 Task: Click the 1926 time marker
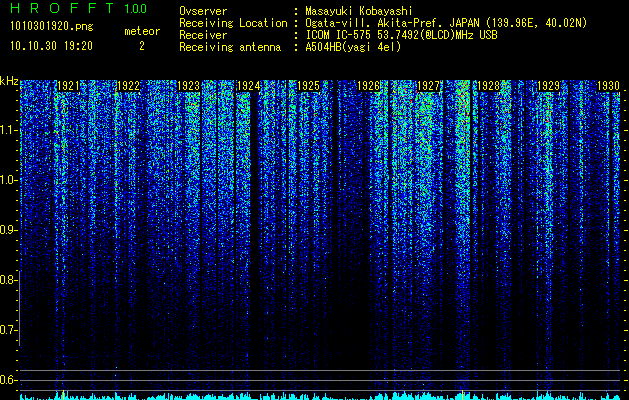coord(369,86)
